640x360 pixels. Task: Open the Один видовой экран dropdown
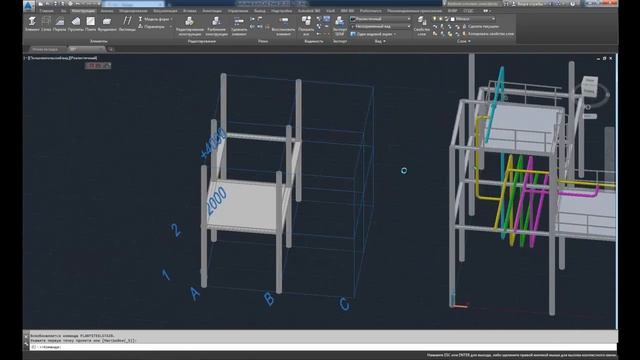(x=373, y=34)
